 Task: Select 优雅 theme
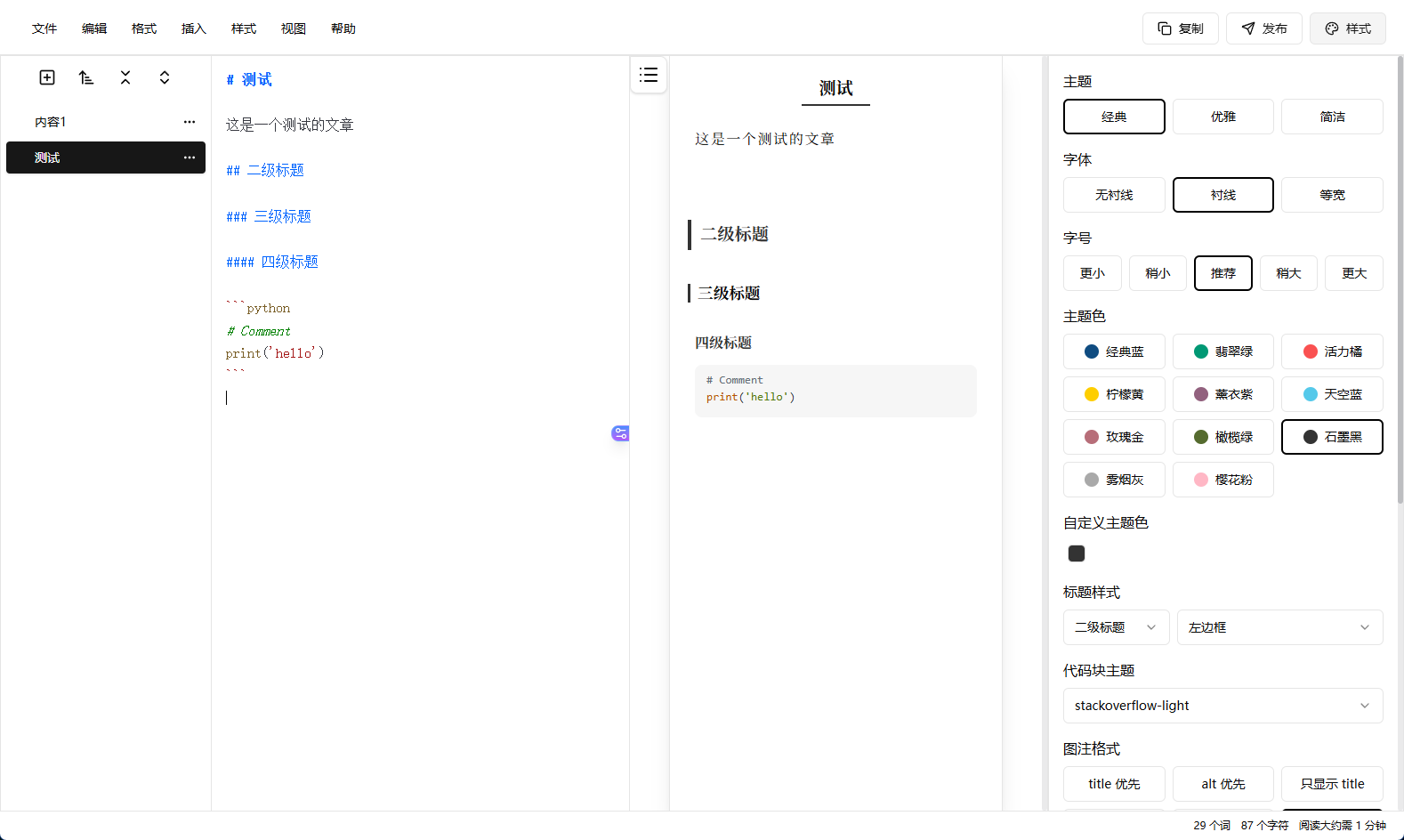coord(1223,117)
